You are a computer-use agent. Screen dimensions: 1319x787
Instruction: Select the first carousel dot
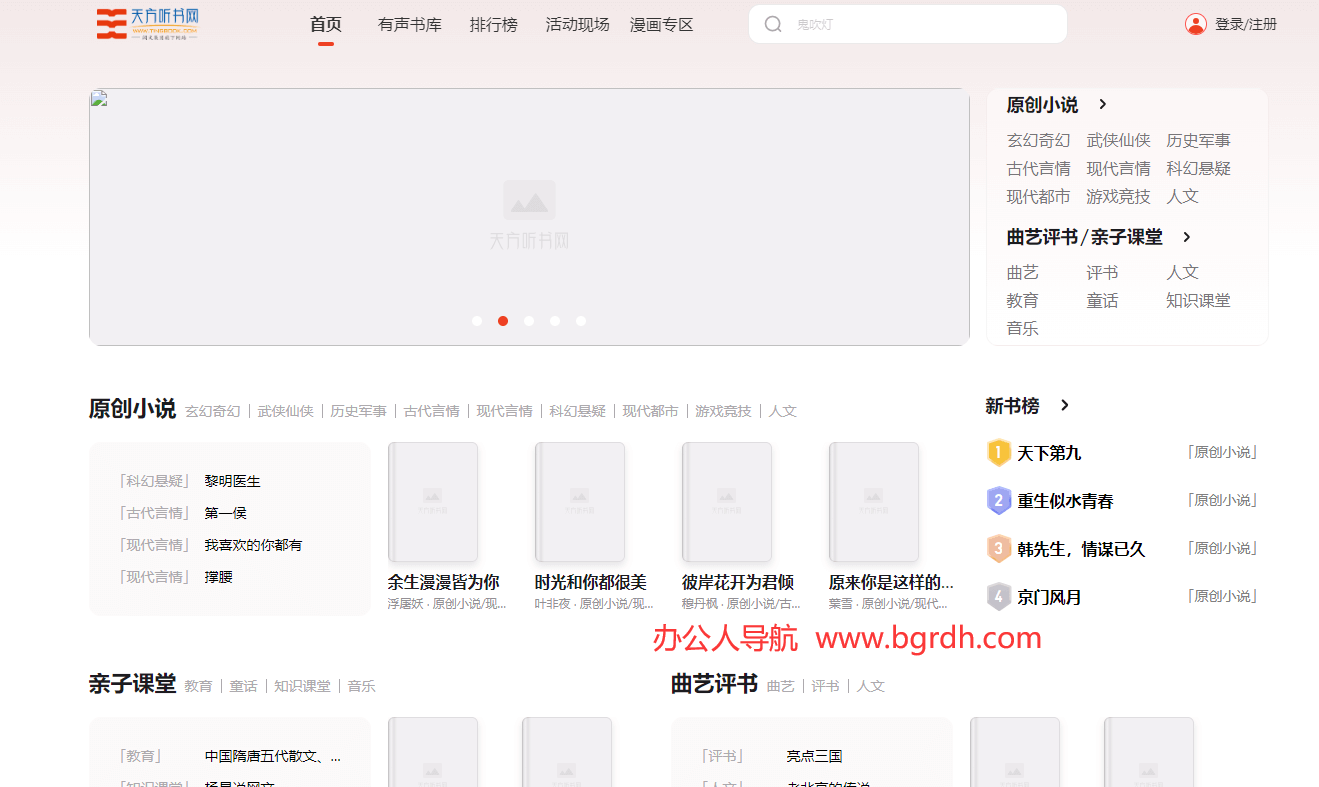click(x=477, y=321)
